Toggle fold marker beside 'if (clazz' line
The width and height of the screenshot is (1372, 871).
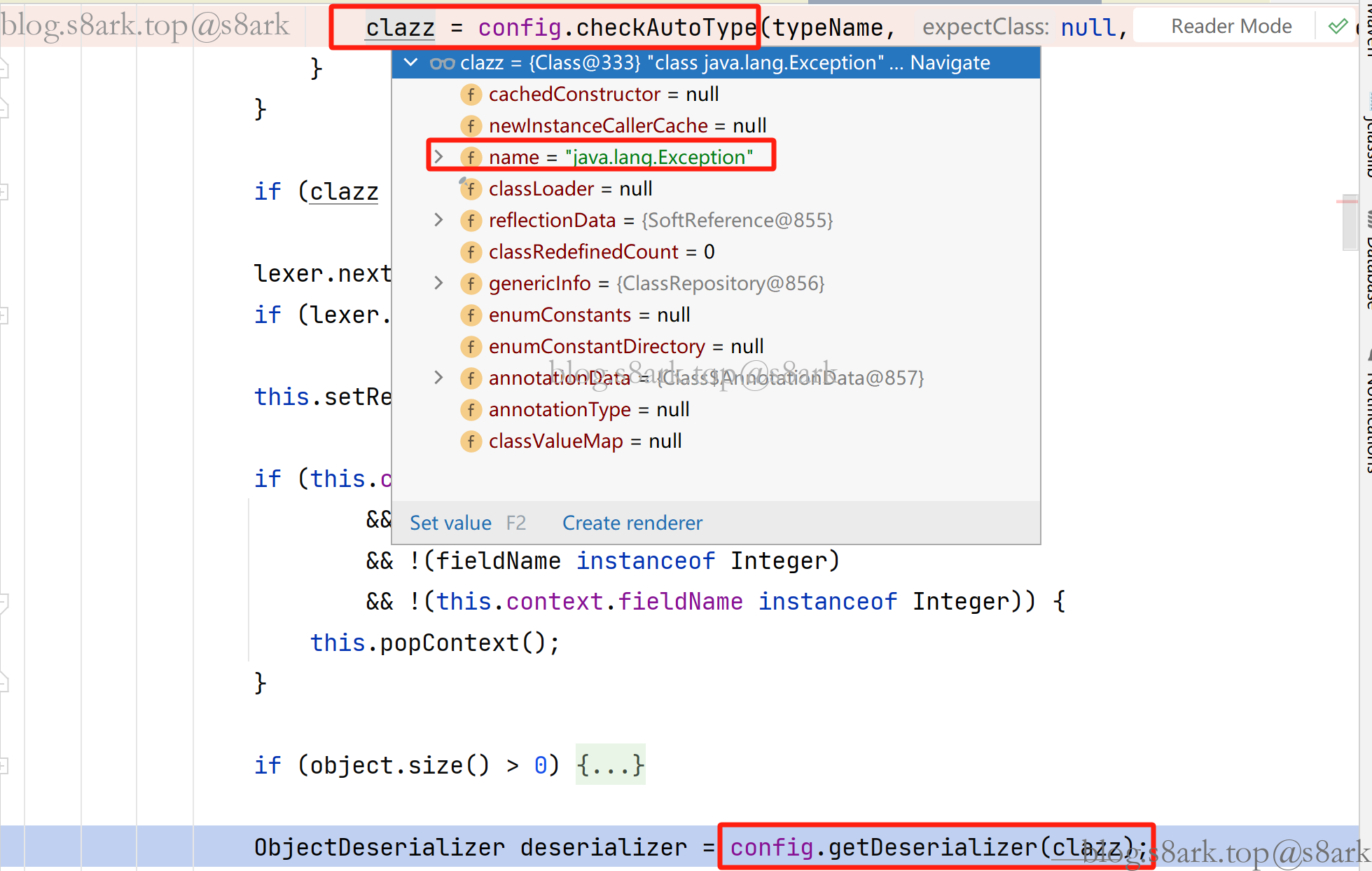4,191
